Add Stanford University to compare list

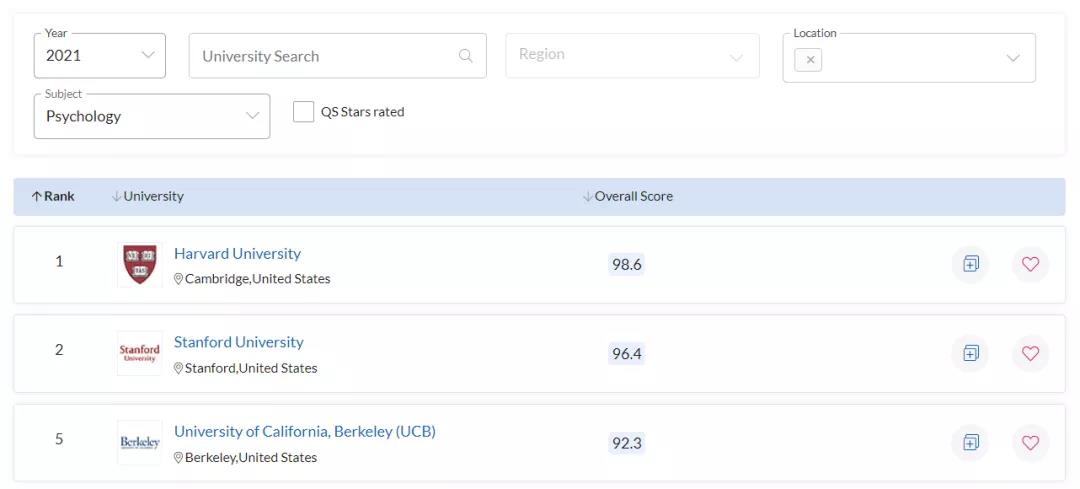click(x=970, y=353)
